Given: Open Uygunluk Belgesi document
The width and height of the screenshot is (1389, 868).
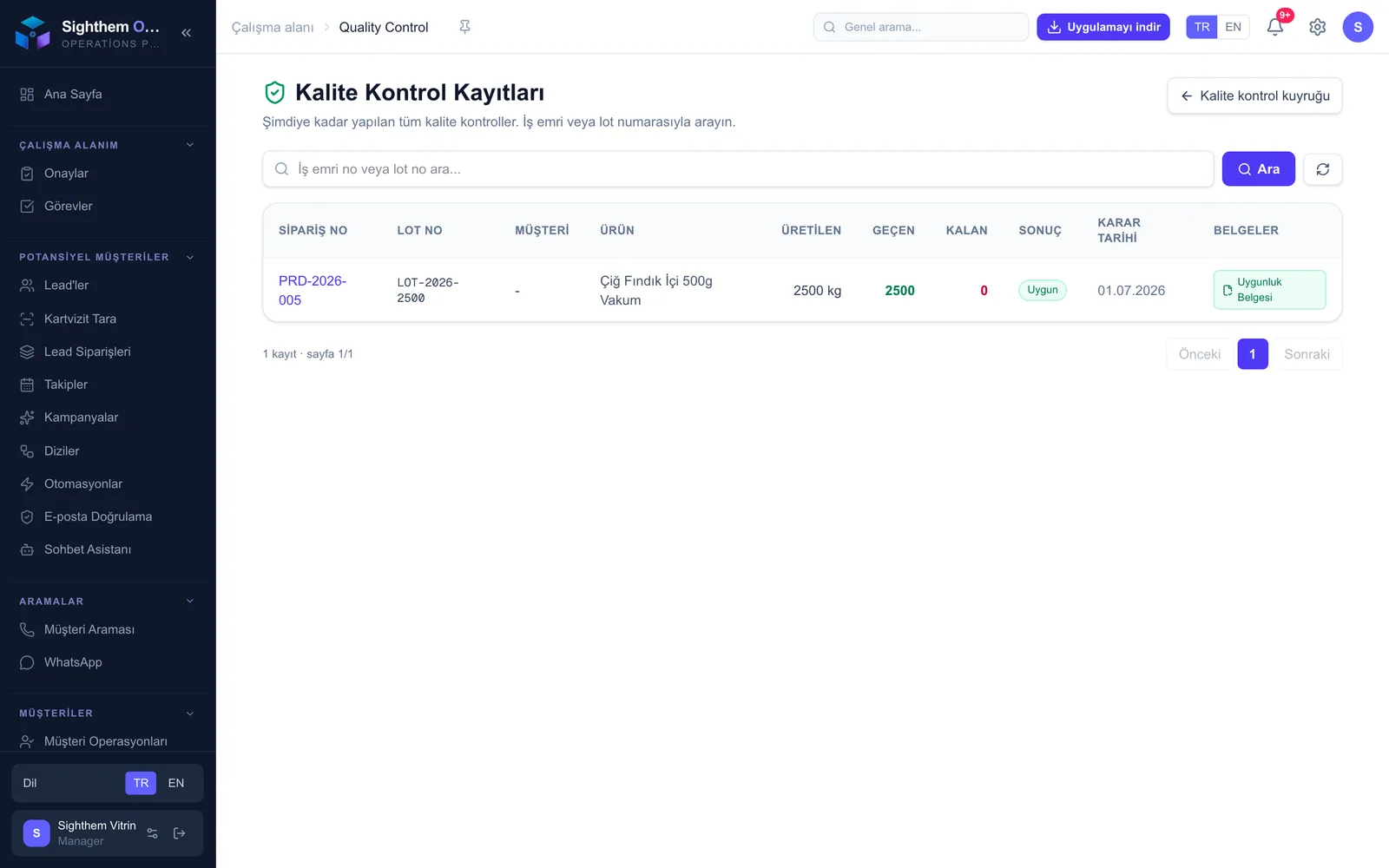Looking at the screenshot, I should pyautogui.click(x=1269, y=290).
